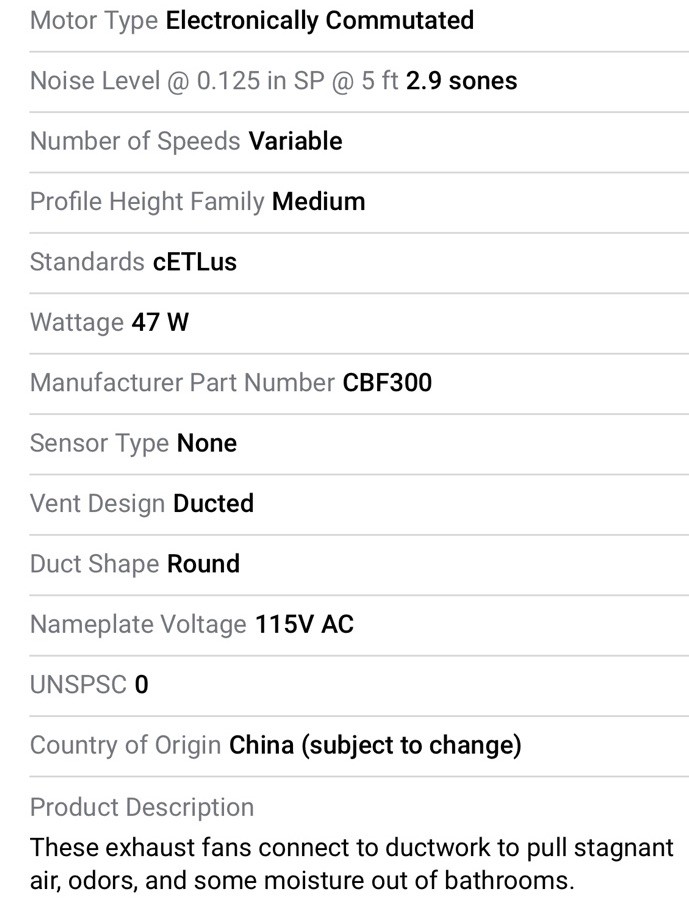This screenshot has height=902, width=689.
Task: Tap the 2.9 sones noise level value
Action: (x=461, y=81)
